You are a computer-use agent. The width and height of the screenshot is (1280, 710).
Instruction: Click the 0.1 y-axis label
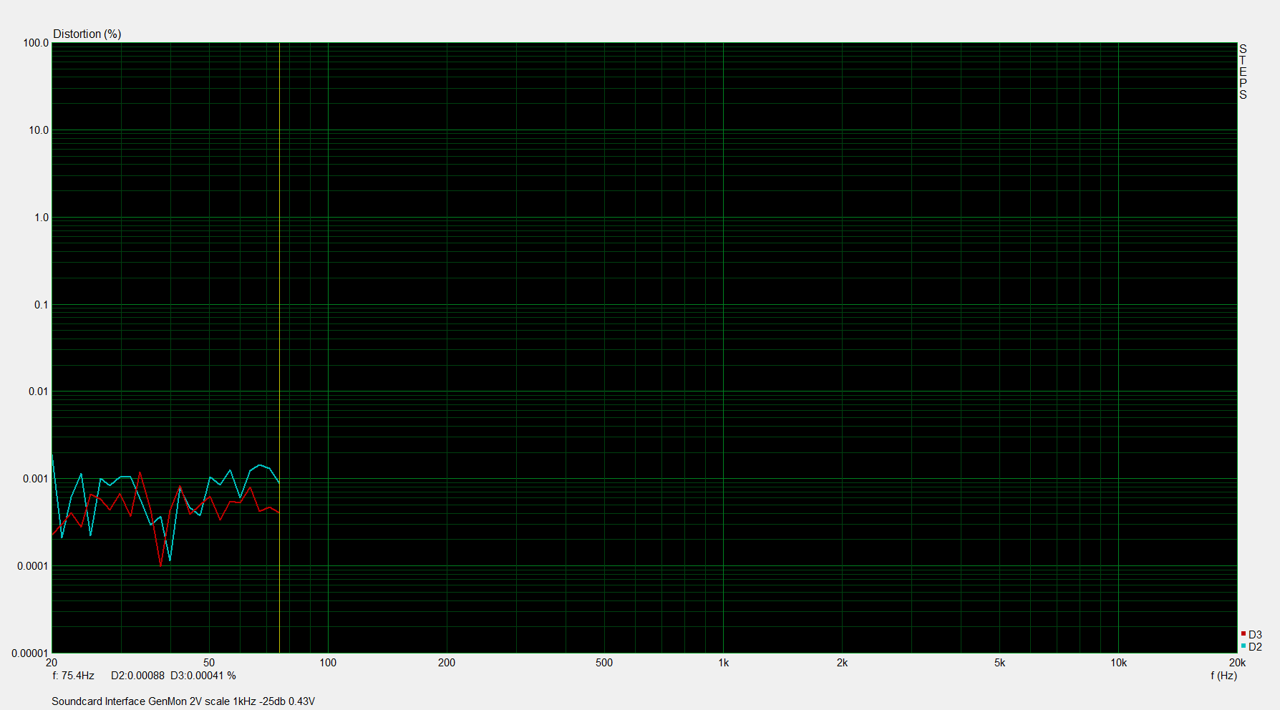coord(43,305)
